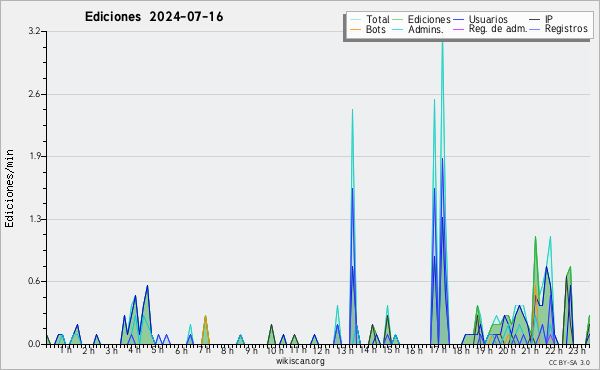Image resolution: width=600 pixels, height=370 pixels.
Task: Click the Total legend color line
Action: click(355, 20)
